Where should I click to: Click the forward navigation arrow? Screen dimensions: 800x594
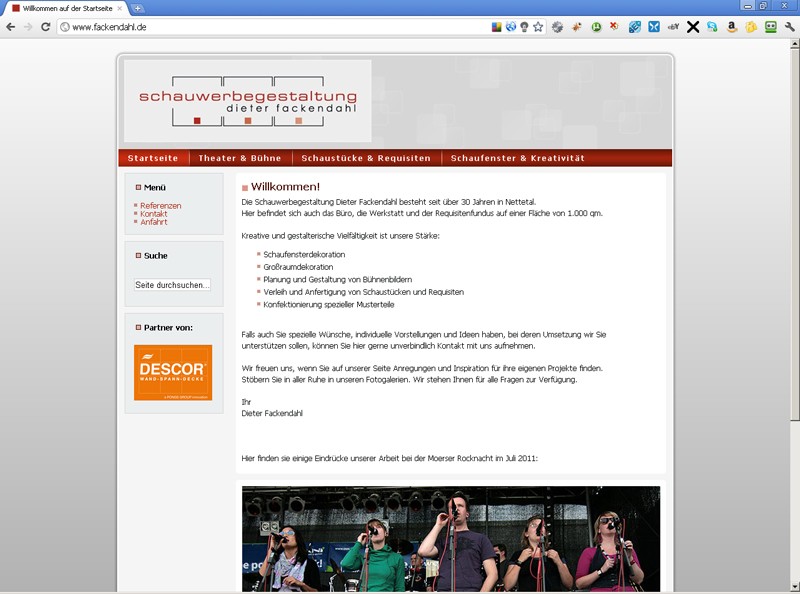(x=28, y=27)
